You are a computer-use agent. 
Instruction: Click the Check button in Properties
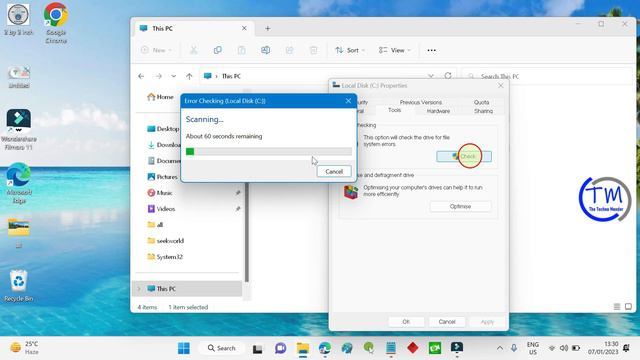tap(464, 156)
